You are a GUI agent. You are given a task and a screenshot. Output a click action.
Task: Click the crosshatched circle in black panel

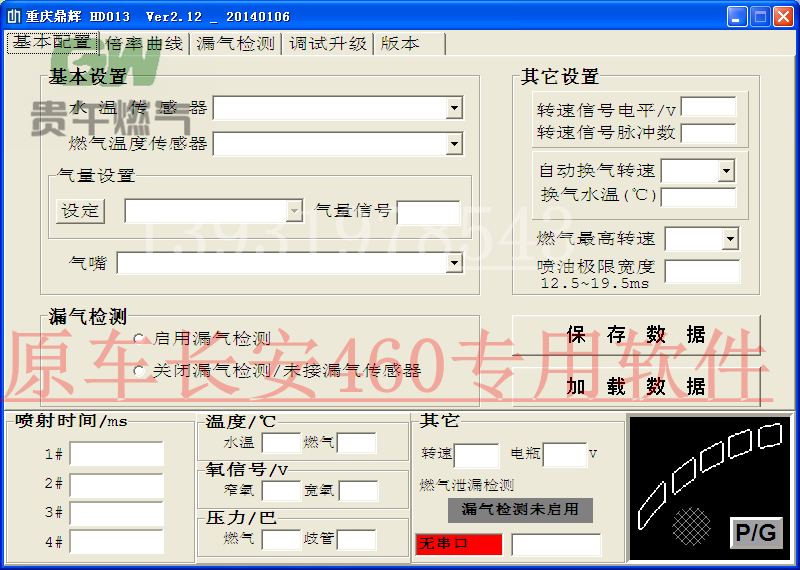(x=691, y=526)
